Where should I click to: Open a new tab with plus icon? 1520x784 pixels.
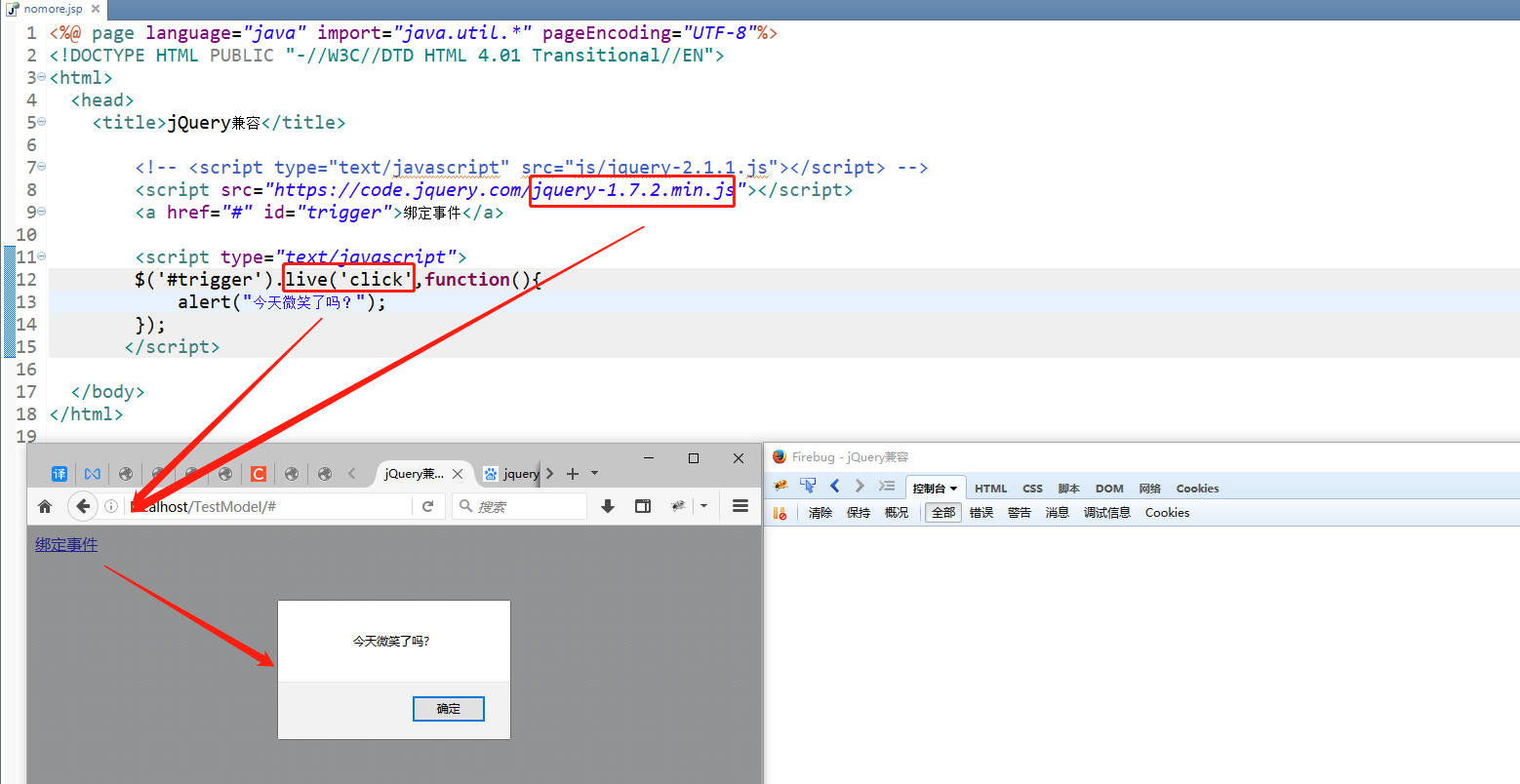coord(573,474)
